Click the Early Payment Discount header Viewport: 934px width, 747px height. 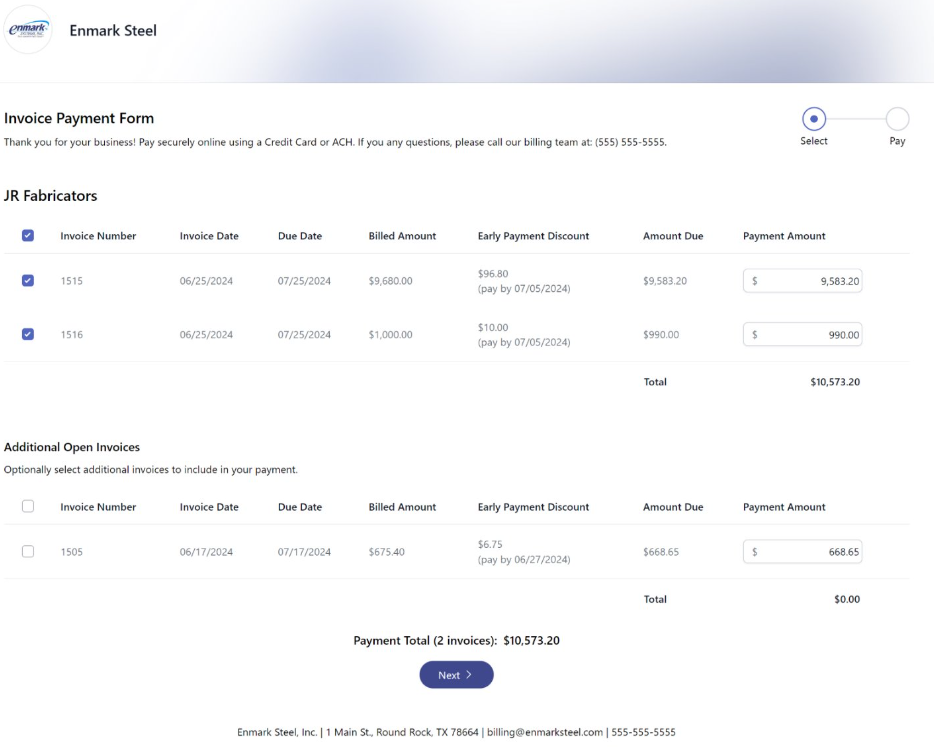533,235
